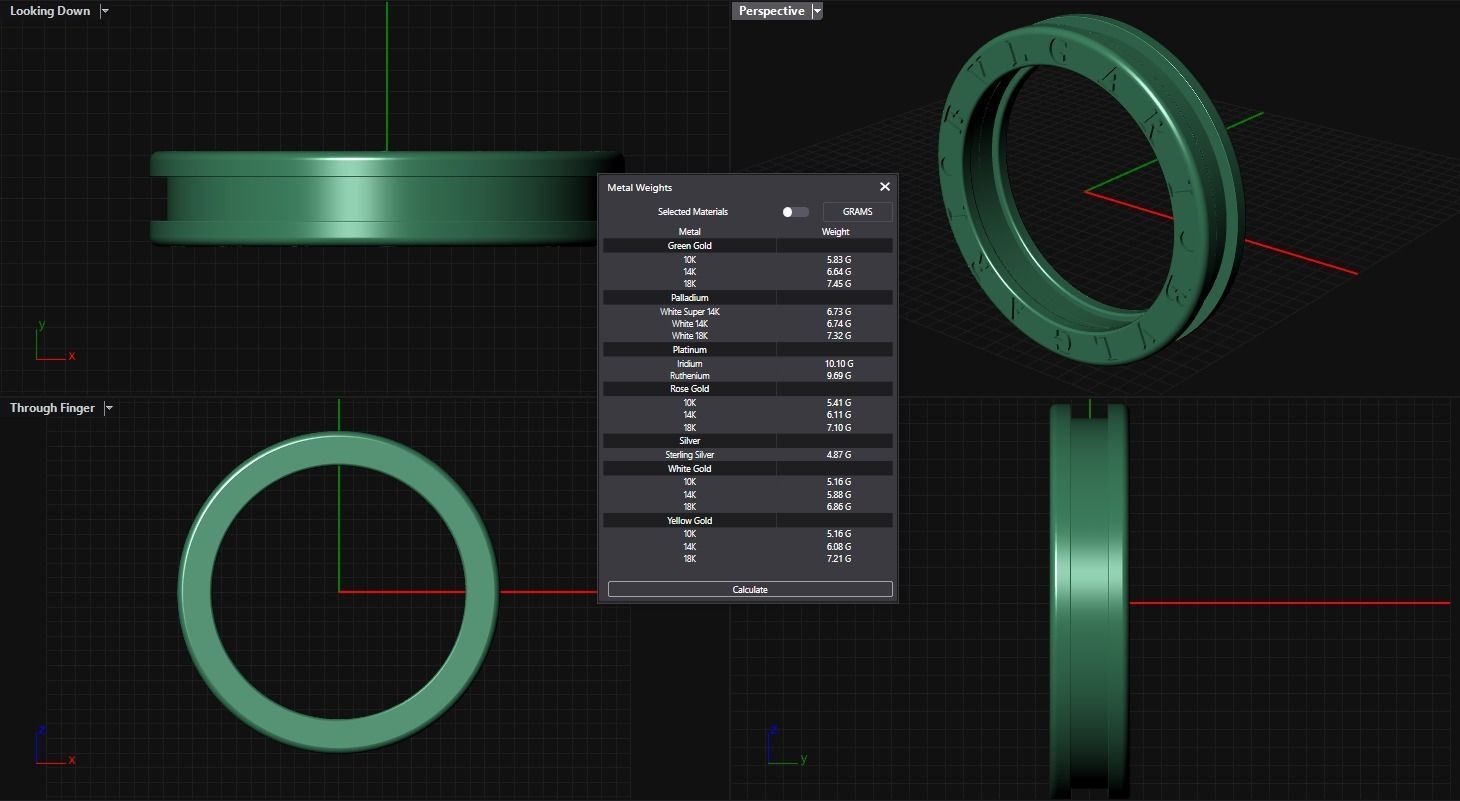Select the Sterling Silver row
1460x801 pixels.
coord(748,455)
